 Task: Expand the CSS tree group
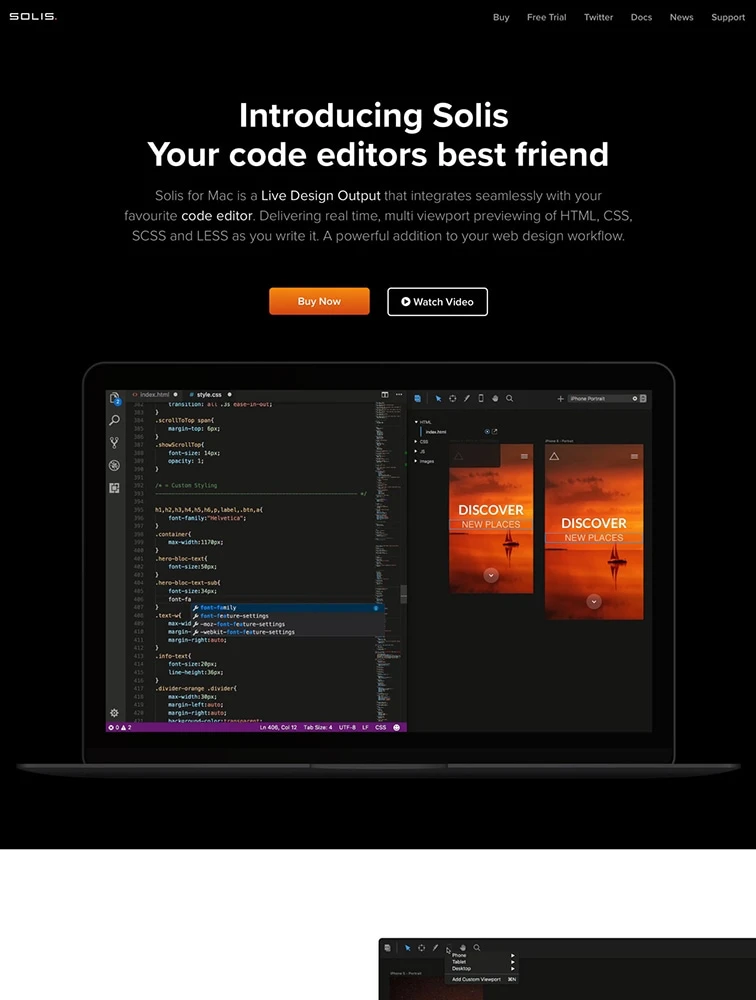click(x=416, y=441)
